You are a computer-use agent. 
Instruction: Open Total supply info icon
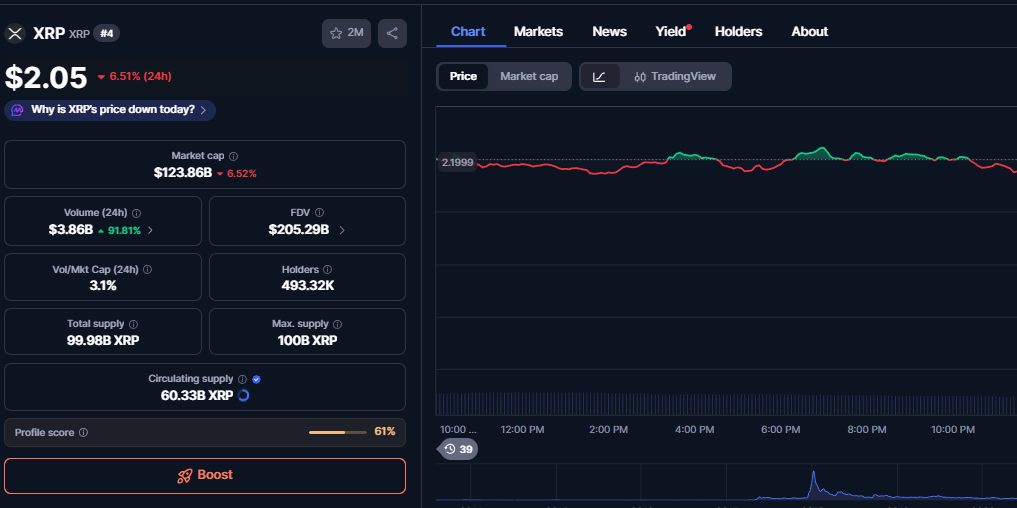(x=134, y=324)
